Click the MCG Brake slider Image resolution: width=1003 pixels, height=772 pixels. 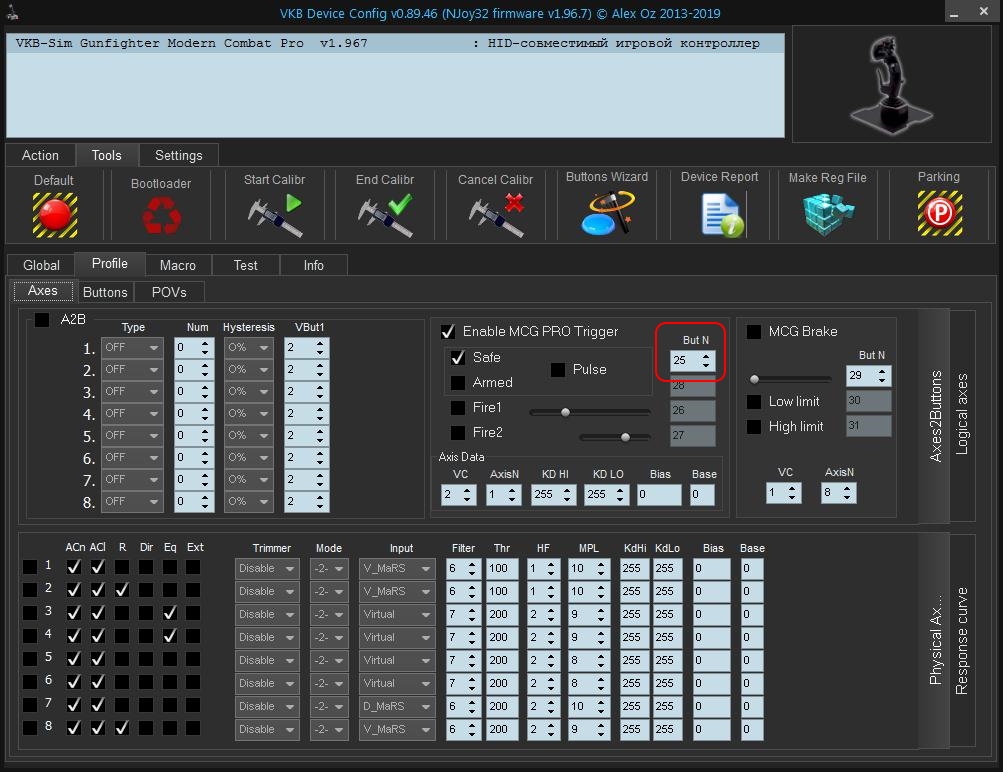click(791, 379)
